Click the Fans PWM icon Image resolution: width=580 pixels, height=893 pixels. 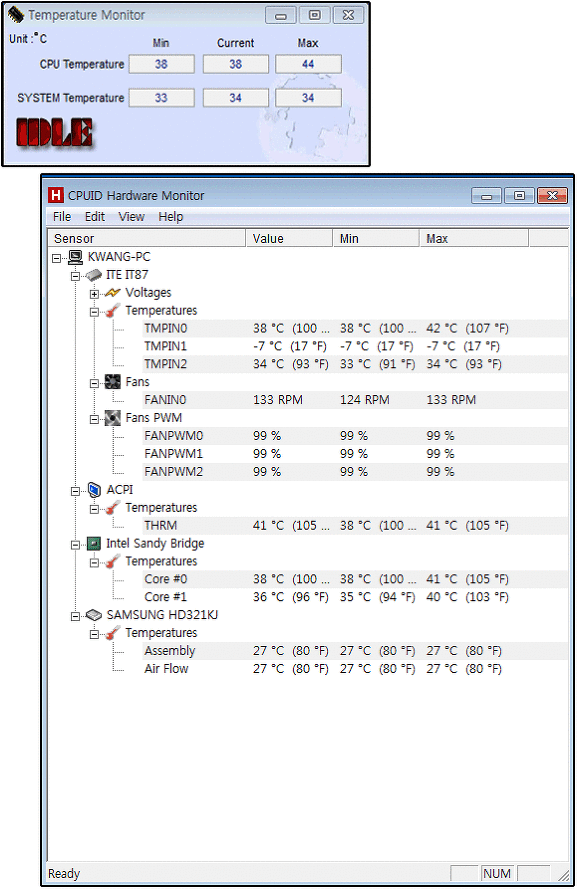(x=113, y=418)
